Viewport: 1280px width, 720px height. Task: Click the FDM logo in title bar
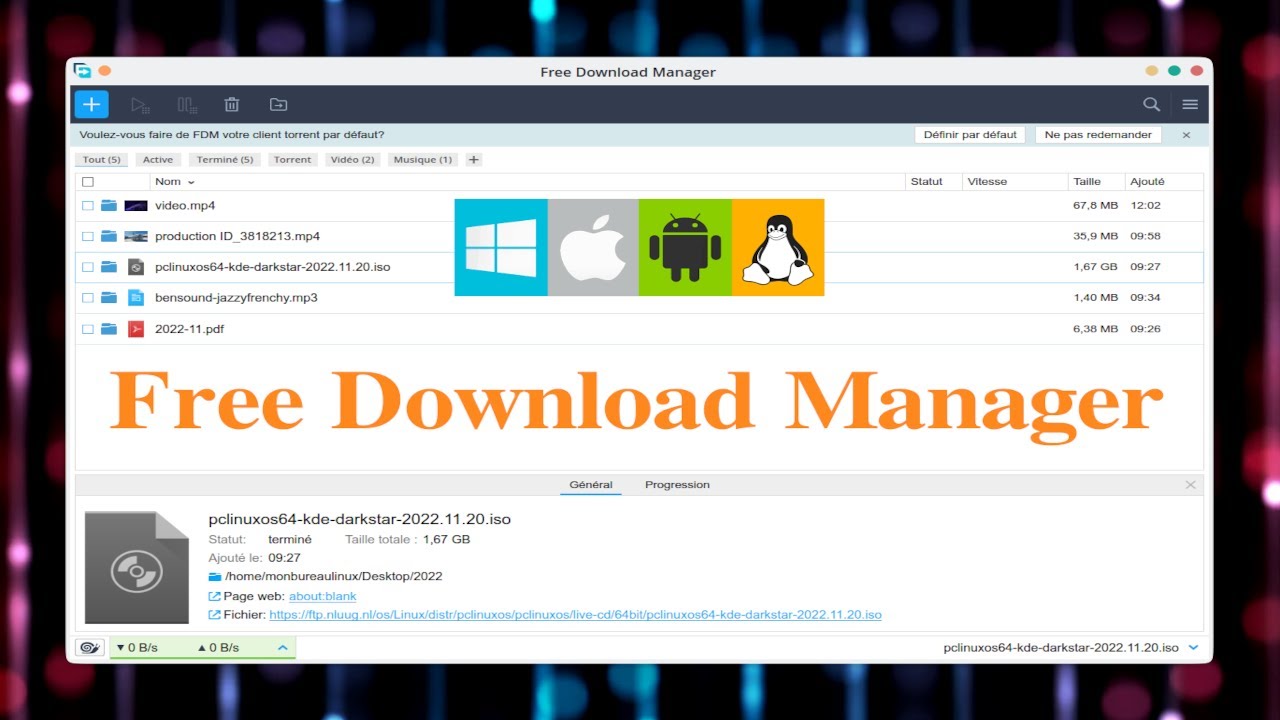point(82,71)
